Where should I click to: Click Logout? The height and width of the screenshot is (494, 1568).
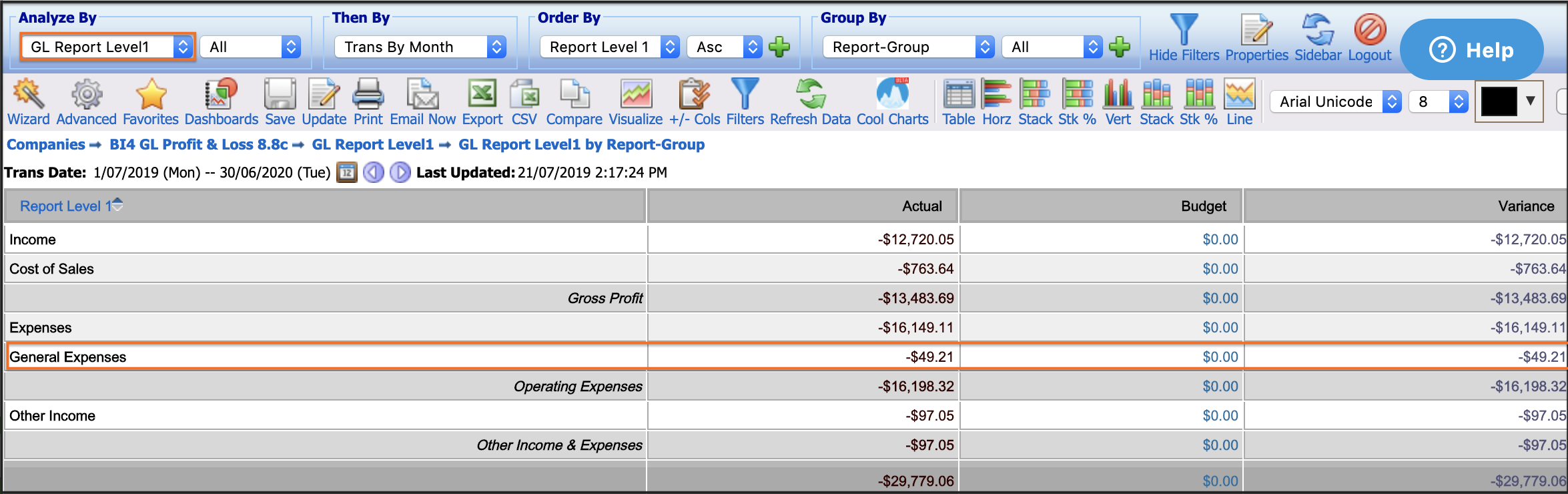pos(1370,37)
